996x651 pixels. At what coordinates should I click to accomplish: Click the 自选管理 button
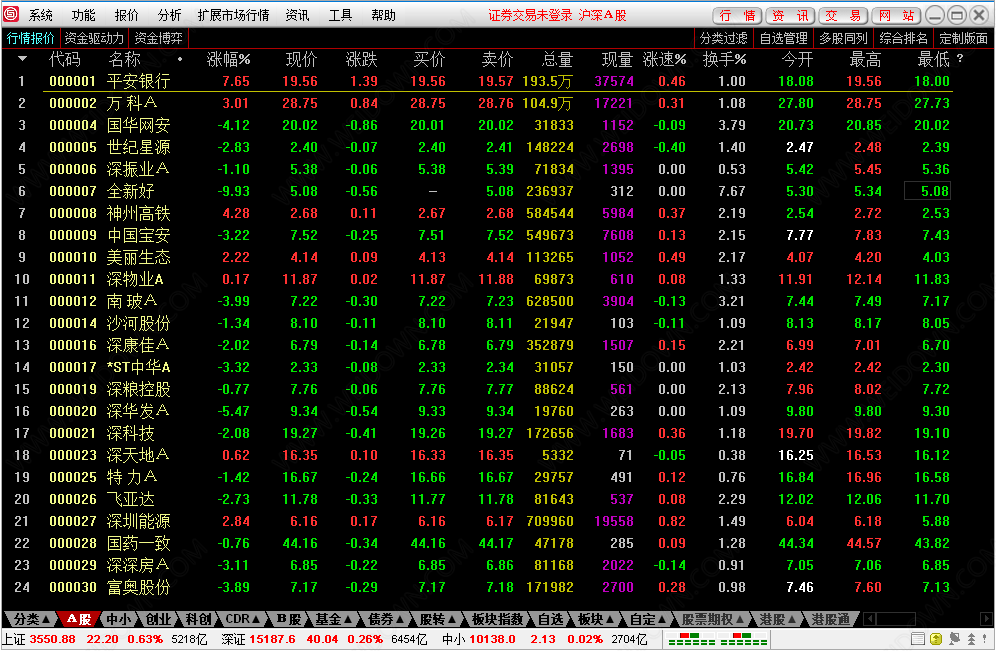click(783, 38)
